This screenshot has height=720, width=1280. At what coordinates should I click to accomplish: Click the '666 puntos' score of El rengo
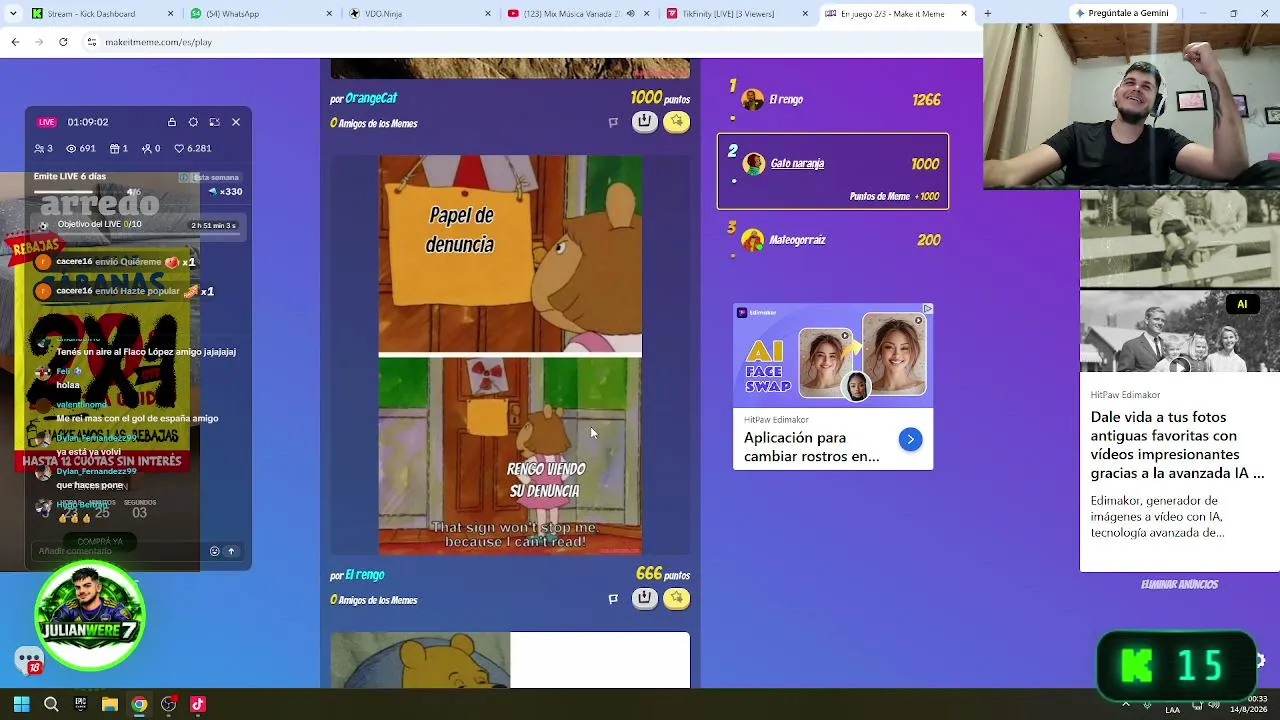[663, 574]
